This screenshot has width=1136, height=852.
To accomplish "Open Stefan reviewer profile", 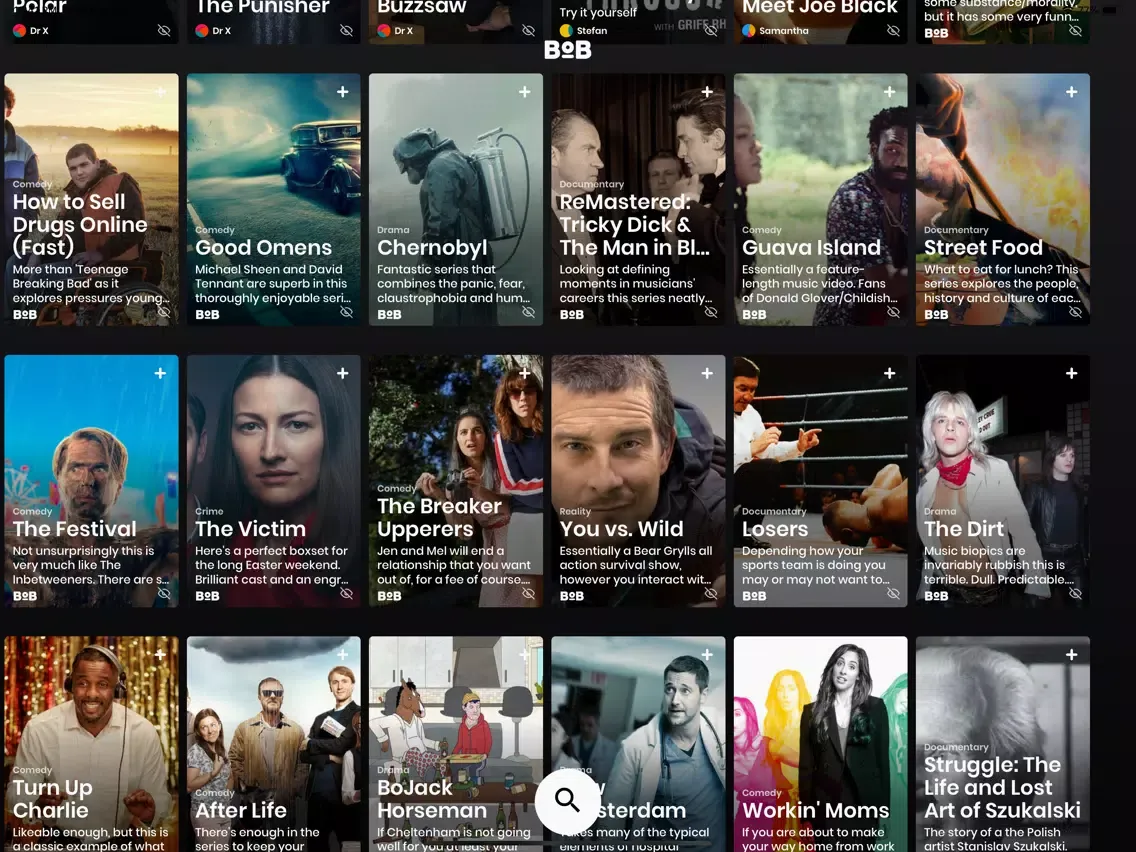I will [584, 30].
